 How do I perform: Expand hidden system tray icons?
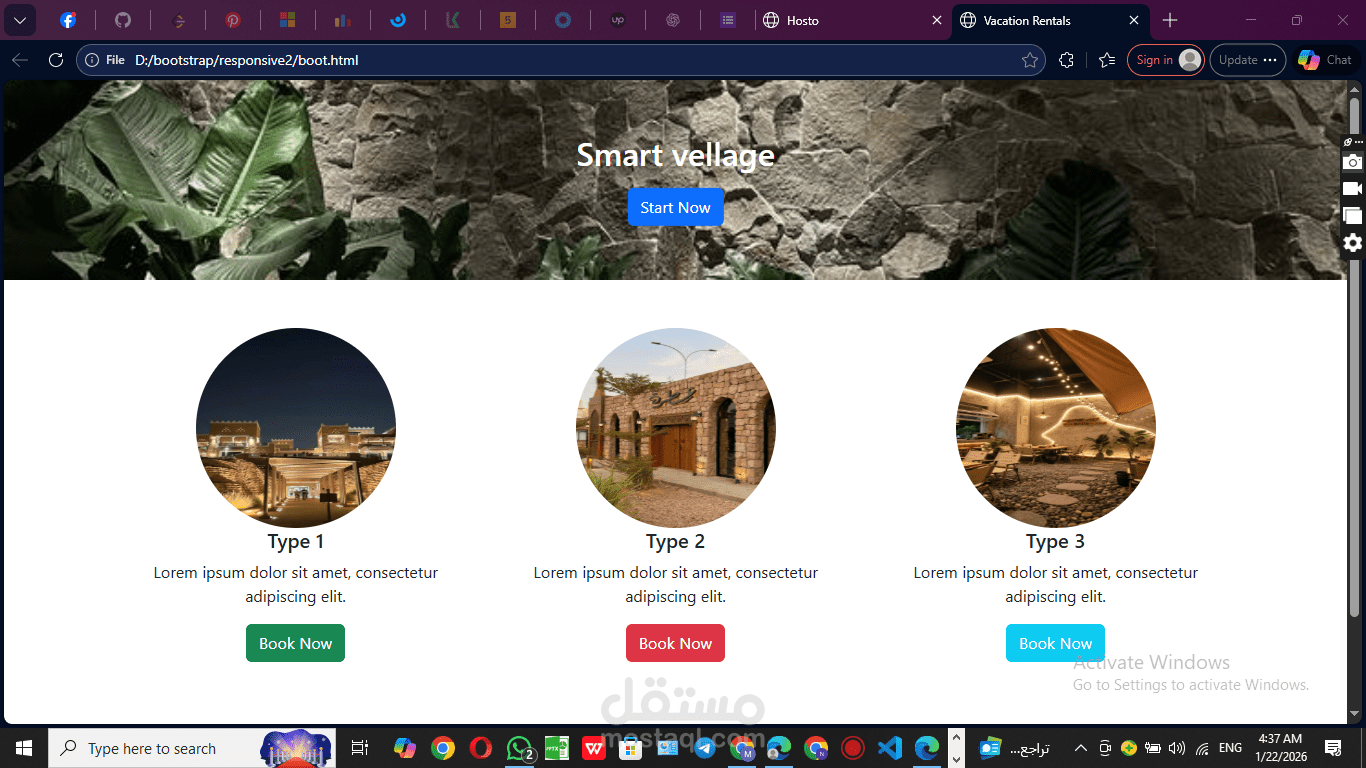pos(1081,747)
